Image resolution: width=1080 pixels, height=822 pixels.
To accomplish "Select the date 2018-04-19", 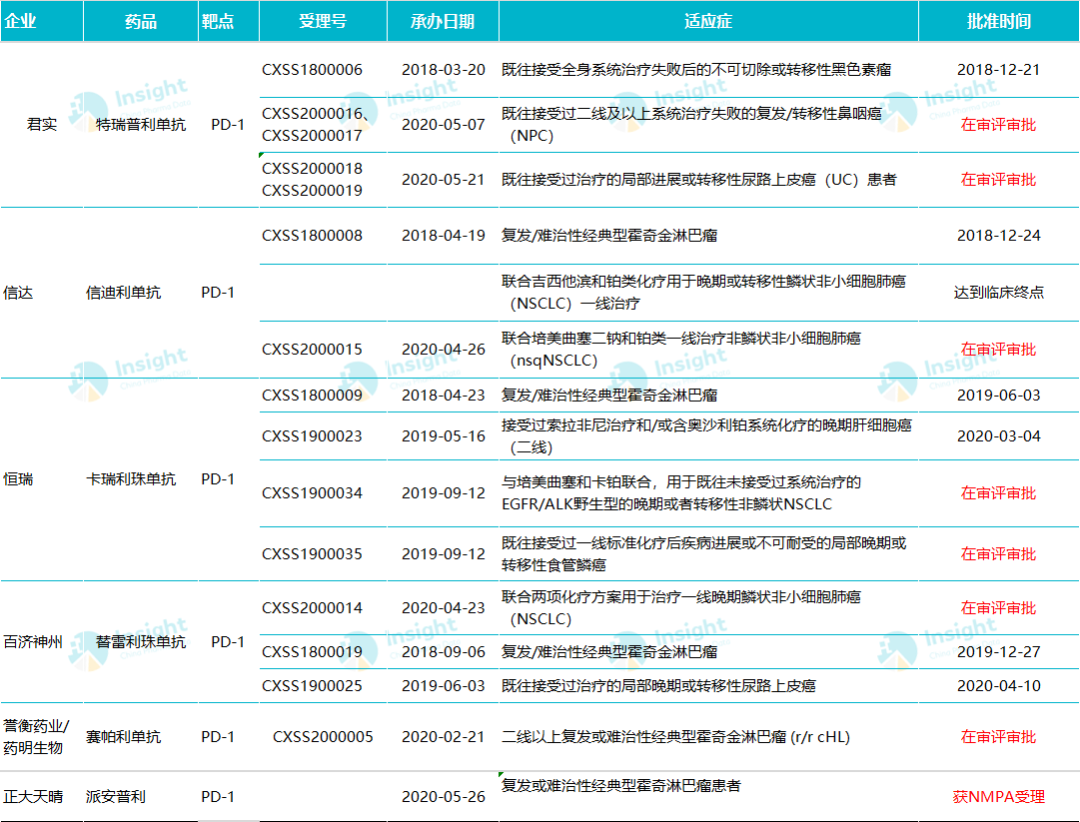I will click(x=444, y=235).
